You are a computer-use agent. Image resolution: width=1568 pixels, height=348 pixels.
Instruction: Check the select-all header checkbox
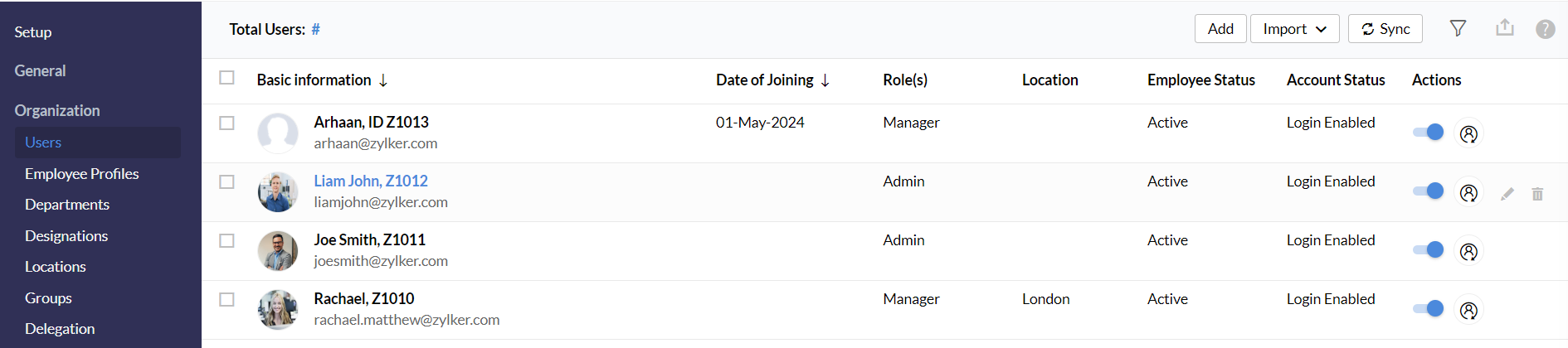coord(226,78)
